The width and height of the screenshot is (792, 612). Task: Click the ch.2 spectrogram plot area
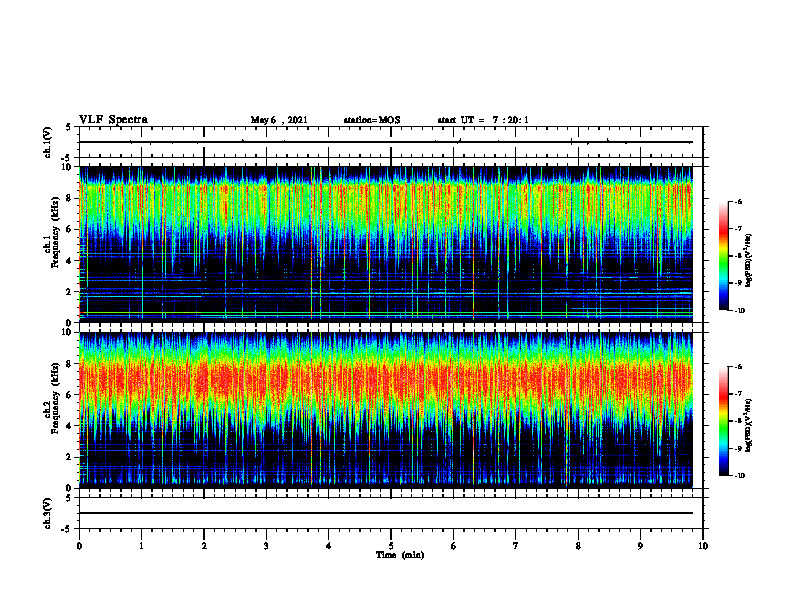pos(386,410)
